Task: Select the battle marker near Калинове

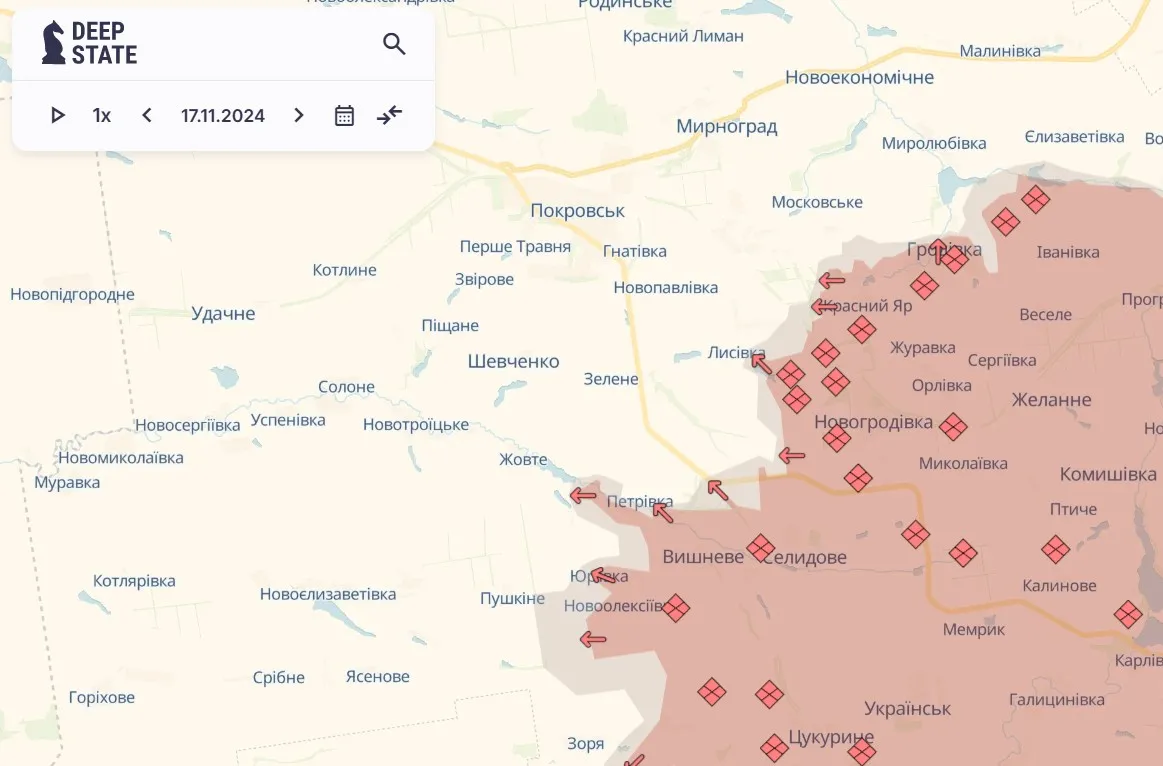Action: [1055, 549]
